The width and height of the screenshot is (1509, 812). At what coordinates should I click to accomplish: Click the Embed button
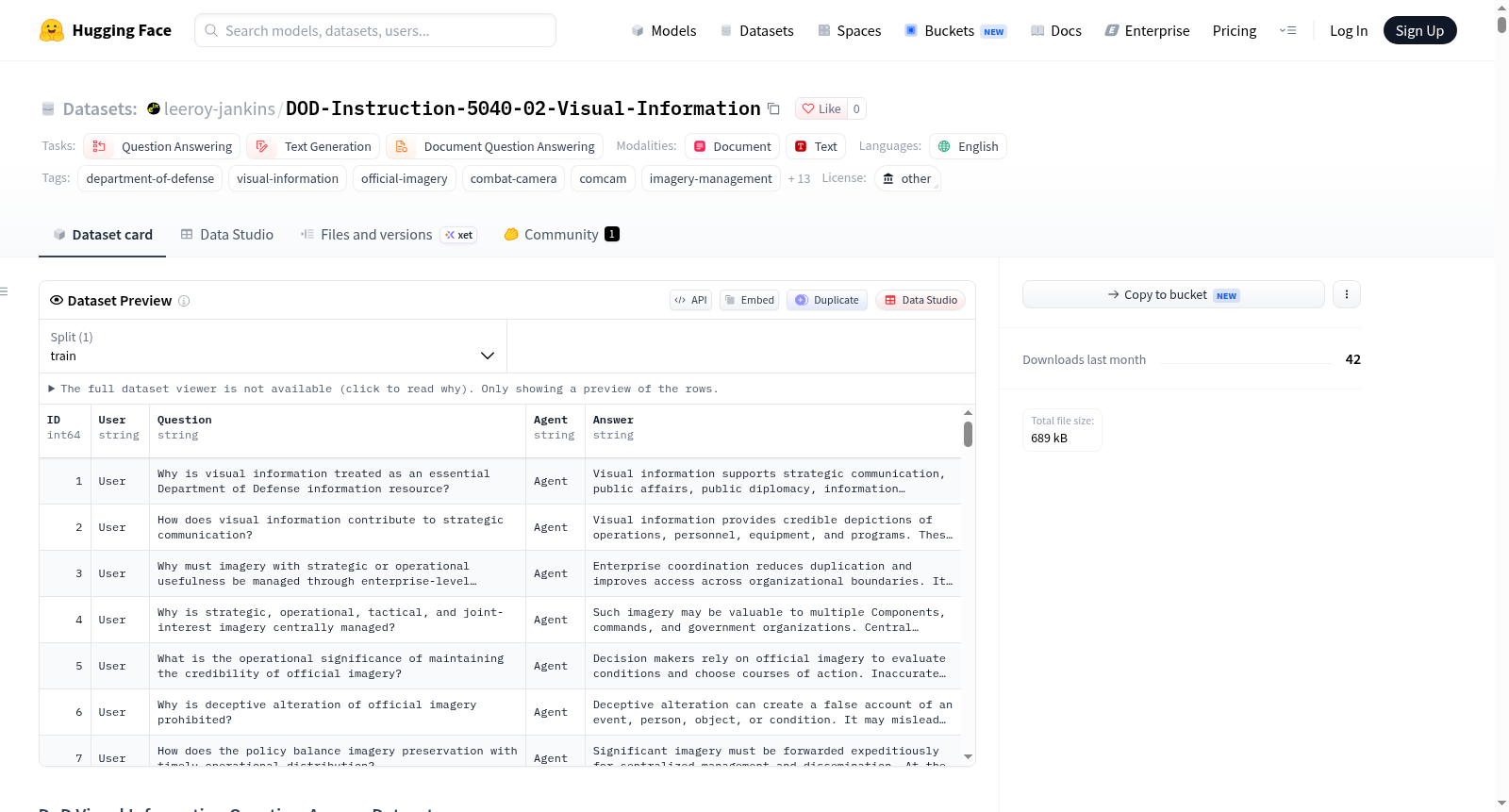[749, 300]
